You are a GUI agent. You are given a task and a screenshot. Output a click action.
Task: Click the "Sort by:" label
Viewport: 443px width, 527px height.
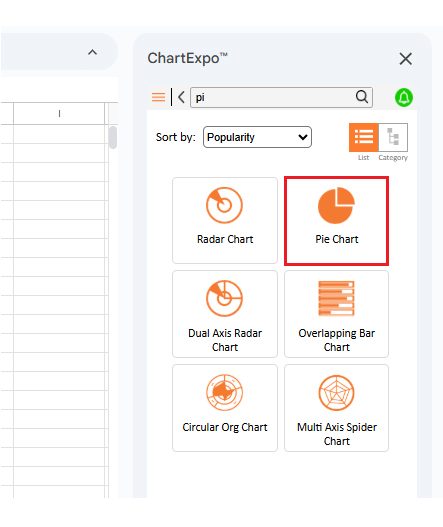[x=175, y=137]
